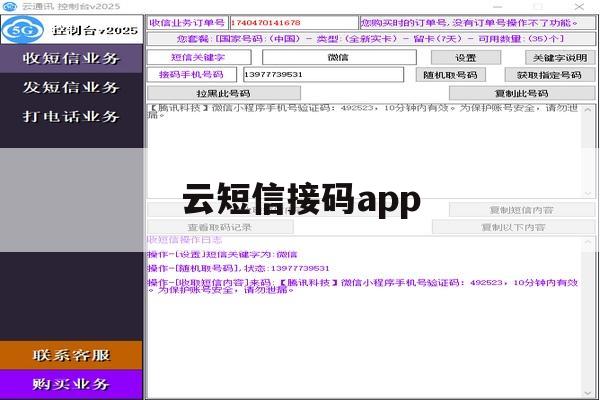Screen dimensions: 600x400
Task: Click the phone number field 13977739531
Action: pos(323,74)
